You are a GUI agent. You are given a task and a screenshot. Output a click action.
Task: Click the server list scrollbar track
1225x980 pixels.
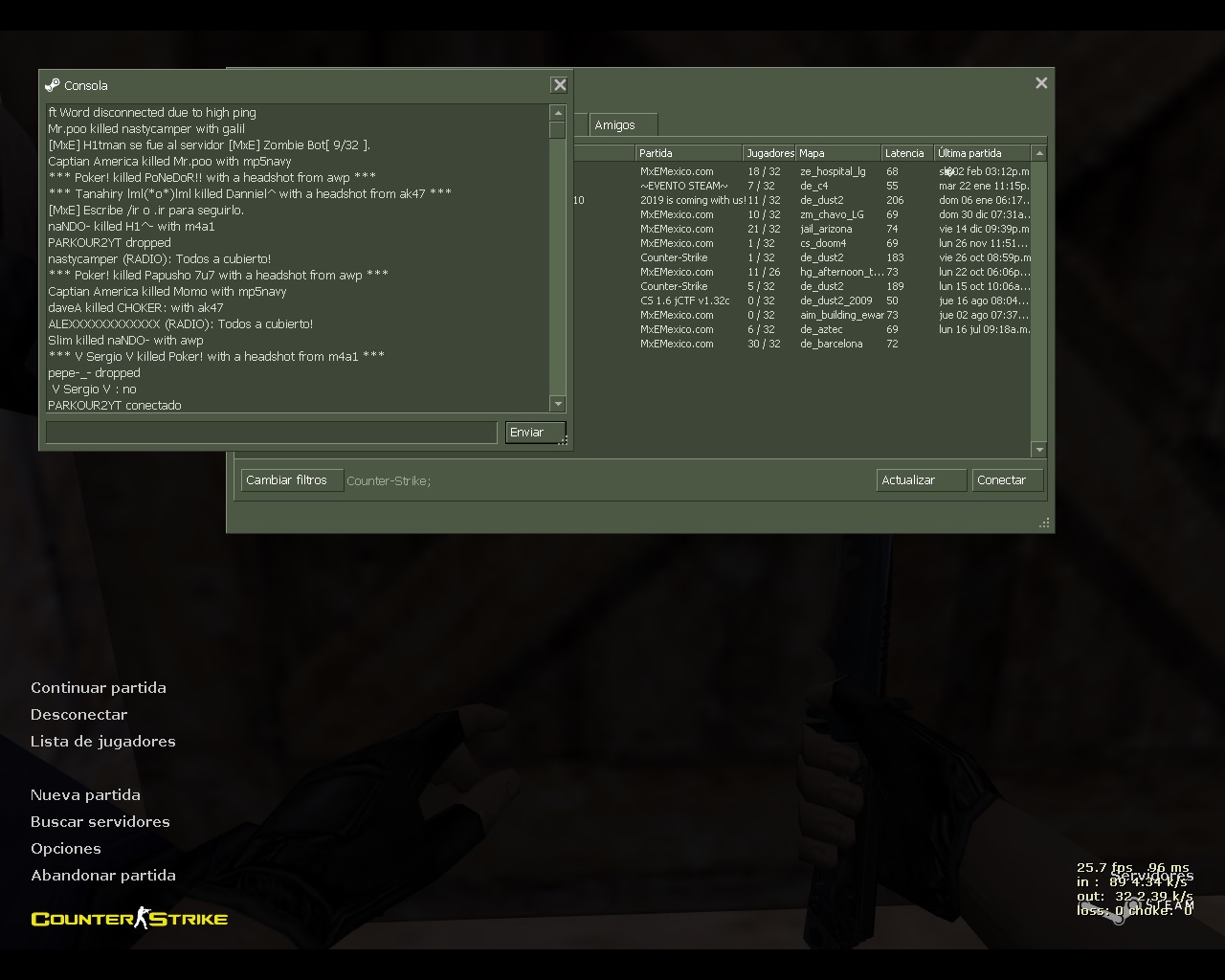[1039, 301]
